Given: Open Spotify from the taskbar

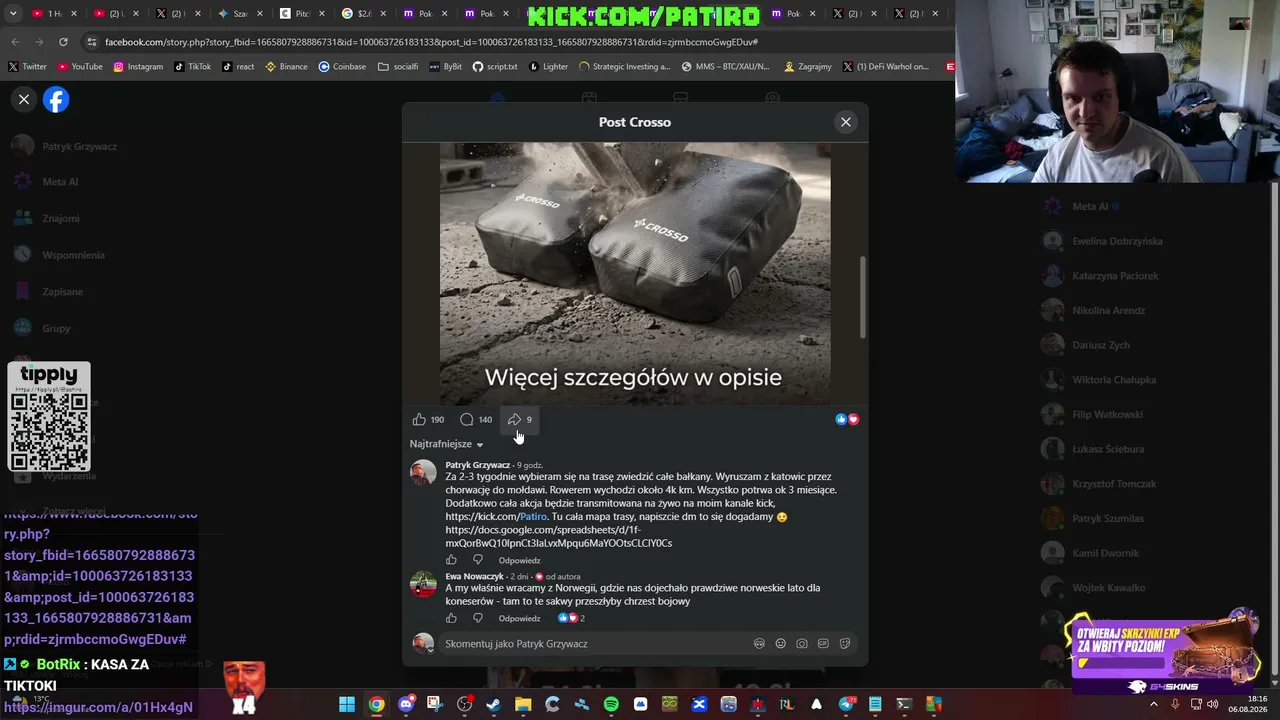Looking at the screenshot, I should click(611, 704).
